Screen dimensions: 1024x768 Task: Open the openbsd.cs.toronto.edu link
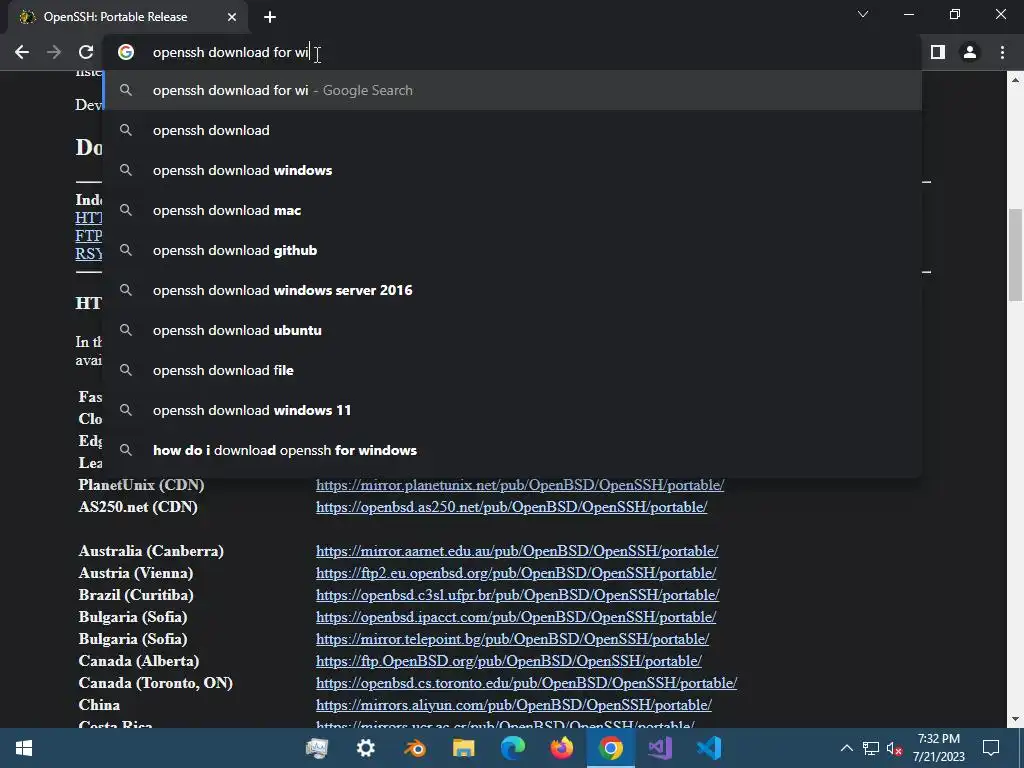pos(526,683)
